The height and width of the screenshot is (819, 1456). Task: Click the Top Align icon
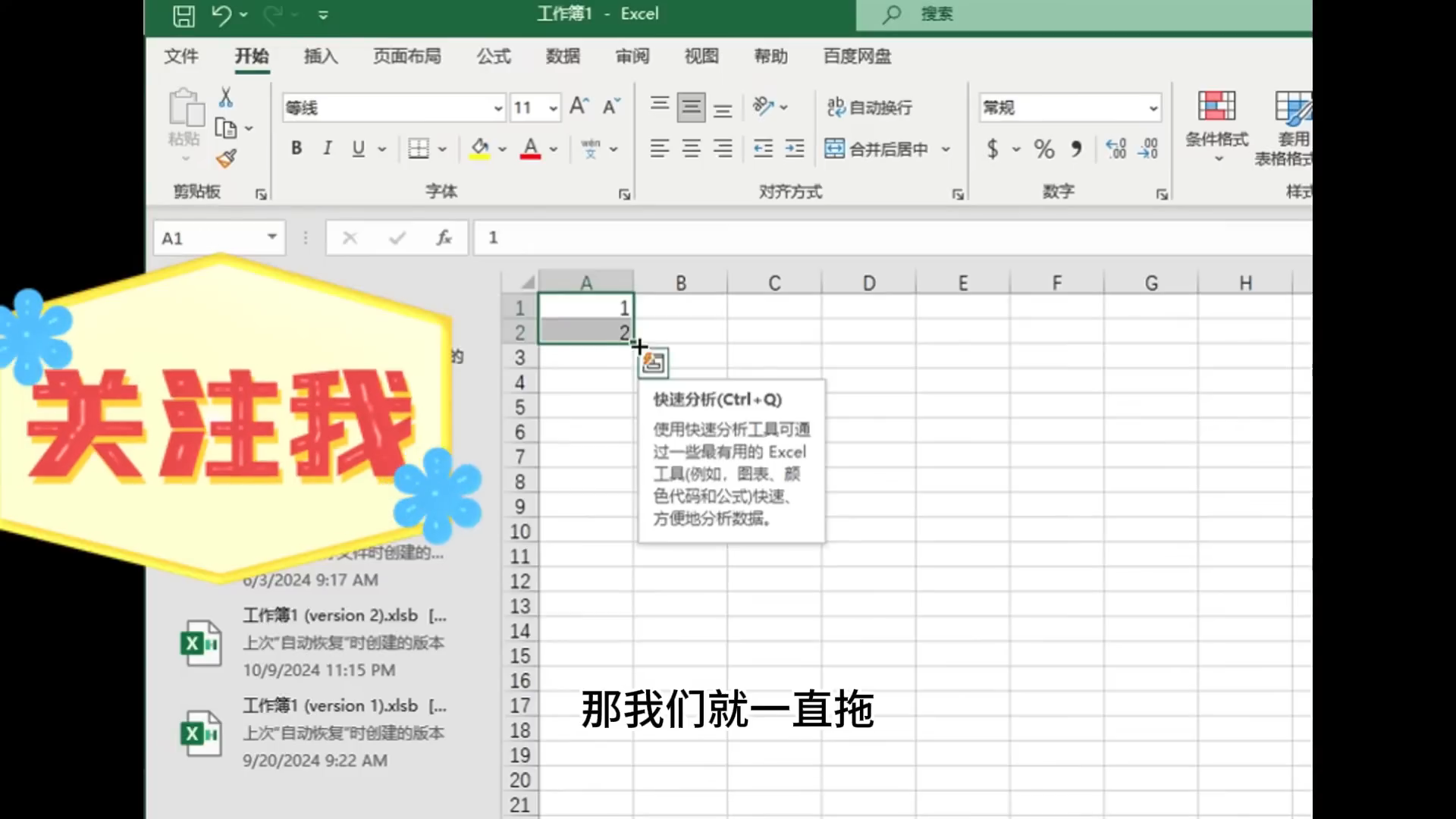pyautogui.click(x=660, y=106)
